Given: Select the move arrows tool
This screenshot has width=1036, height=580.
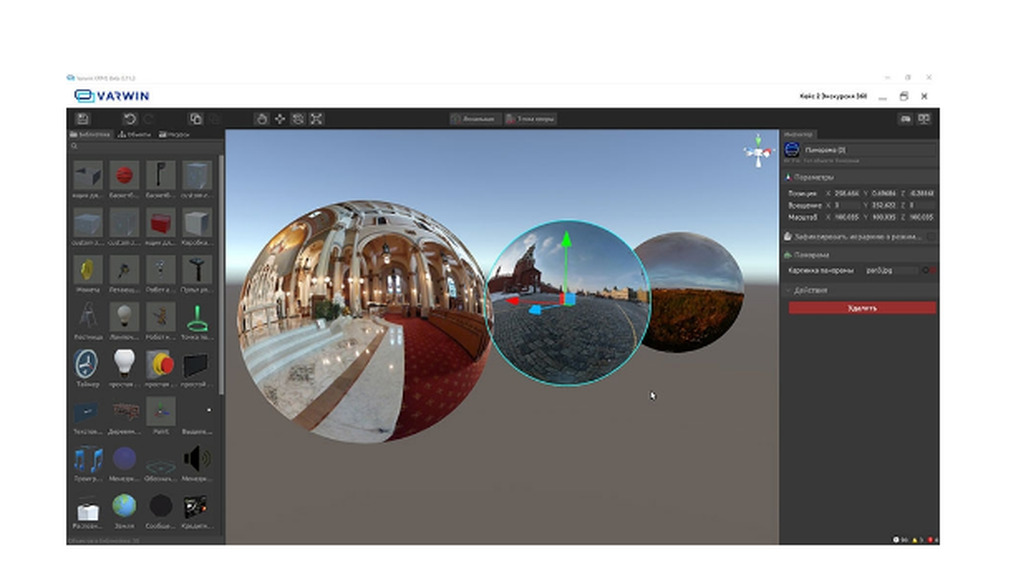Looking at the screenshot, I should coord(280,119).
